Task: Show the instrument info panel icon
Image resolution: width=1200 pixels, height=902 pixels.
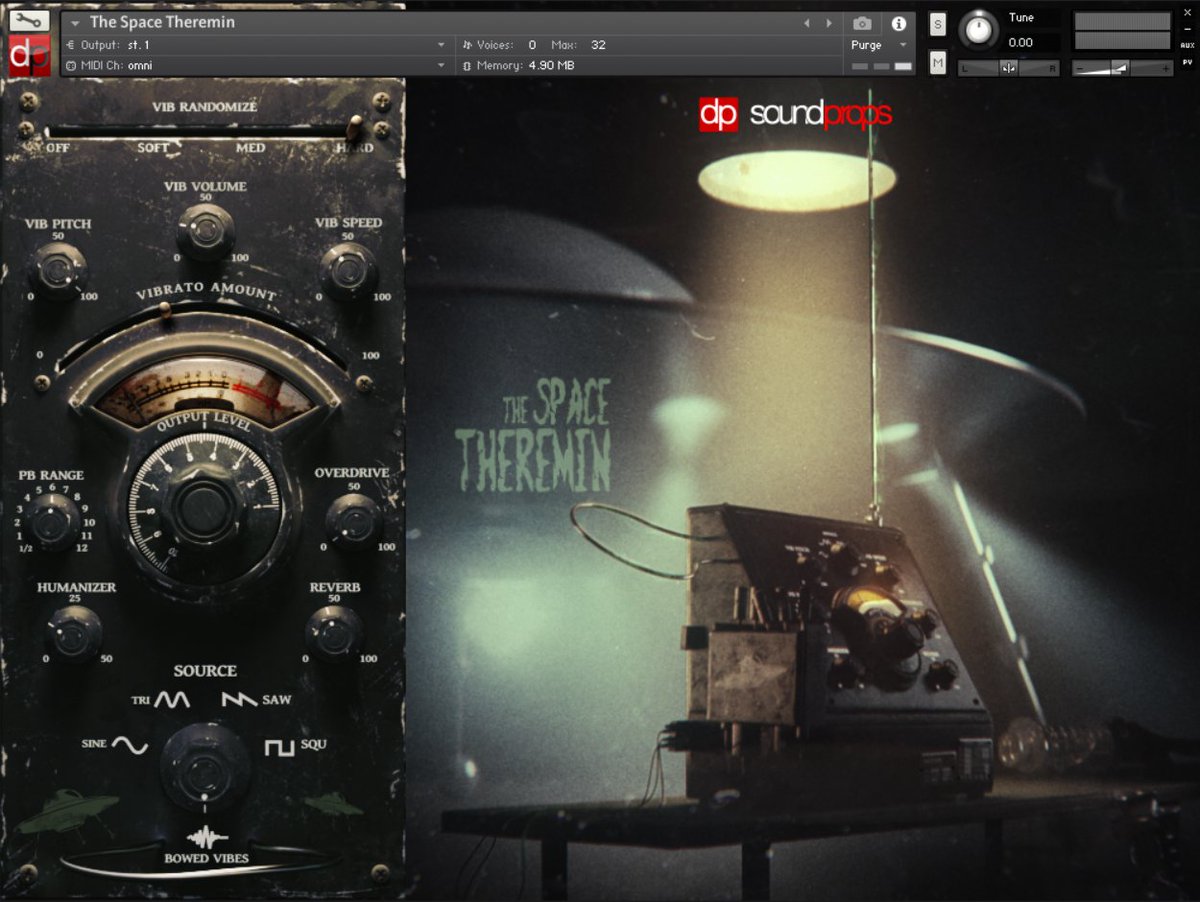Action: pyautogui.click(x=898, y=23)
